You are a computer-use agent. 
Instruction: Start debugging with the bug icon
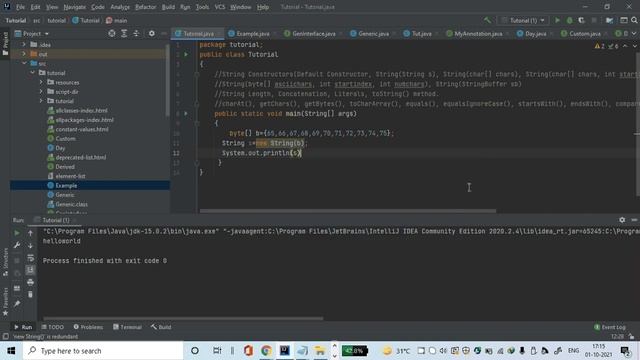569,20
